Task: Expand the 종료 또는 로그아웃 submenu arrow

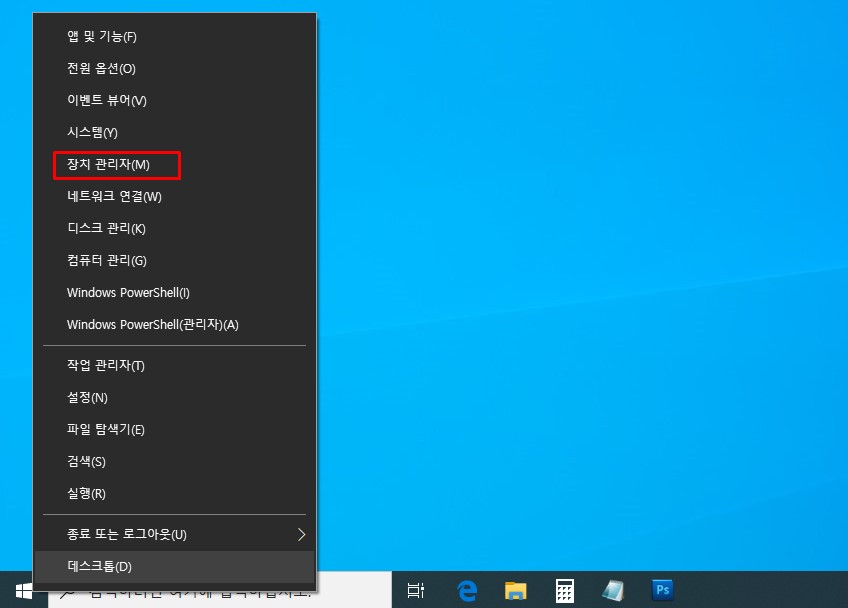Action: pos(301,534)
